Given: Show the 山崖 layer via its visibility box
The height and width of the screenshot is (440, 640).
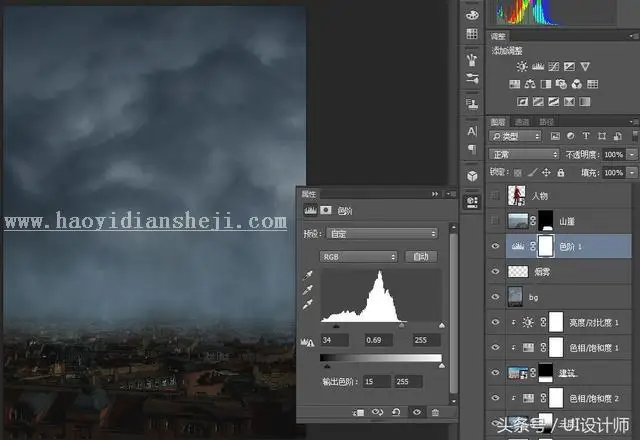Looking at the screenshot, I should tap(495, 221).
